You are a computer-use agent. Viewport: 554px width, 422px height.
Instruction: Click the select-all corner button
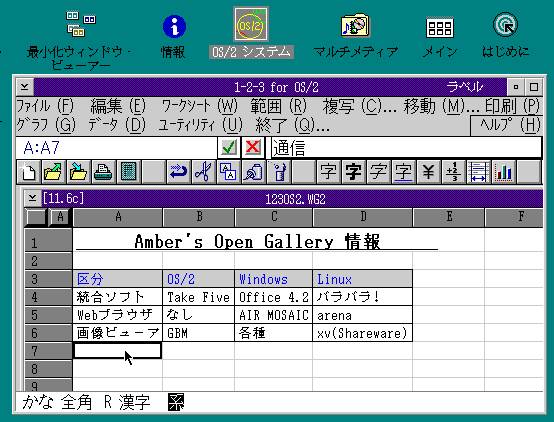(36, 217)
